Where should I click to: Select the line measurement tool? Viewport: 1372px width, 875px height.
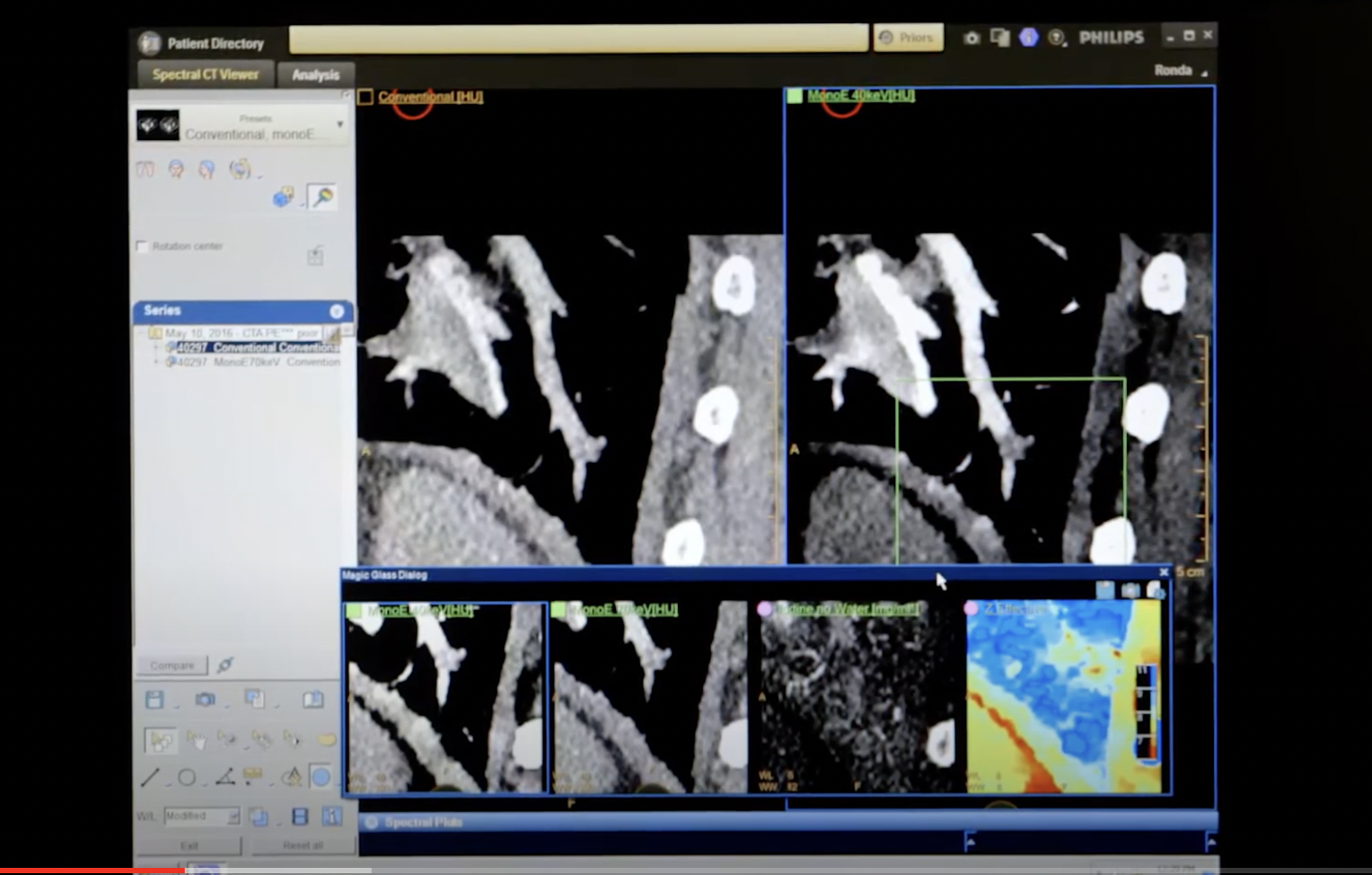pyautogui.click(x=150, y=777)
